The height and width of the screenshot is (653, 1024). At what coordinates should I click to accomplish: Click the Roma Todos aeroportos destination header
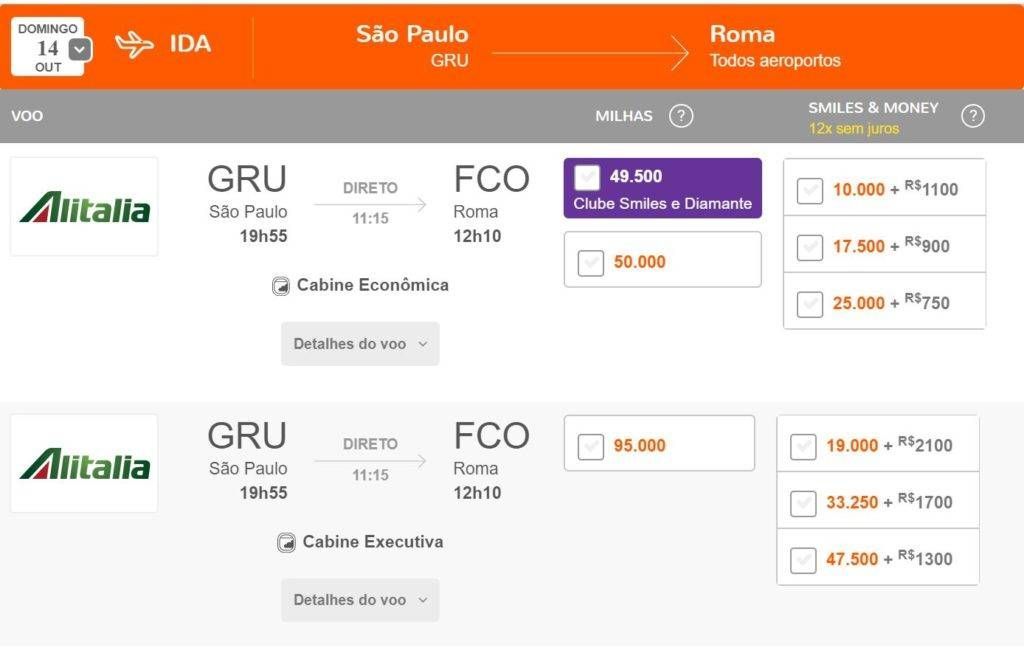775,46
